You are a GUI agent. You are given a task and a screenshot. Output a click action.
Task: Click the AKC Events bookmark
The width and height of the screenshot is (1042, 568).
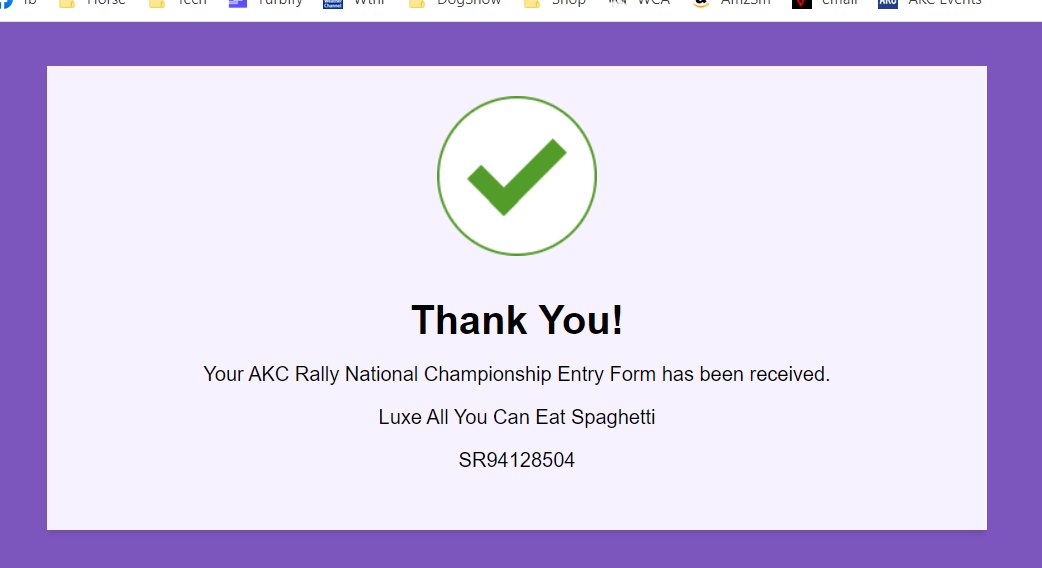point(930,3)
